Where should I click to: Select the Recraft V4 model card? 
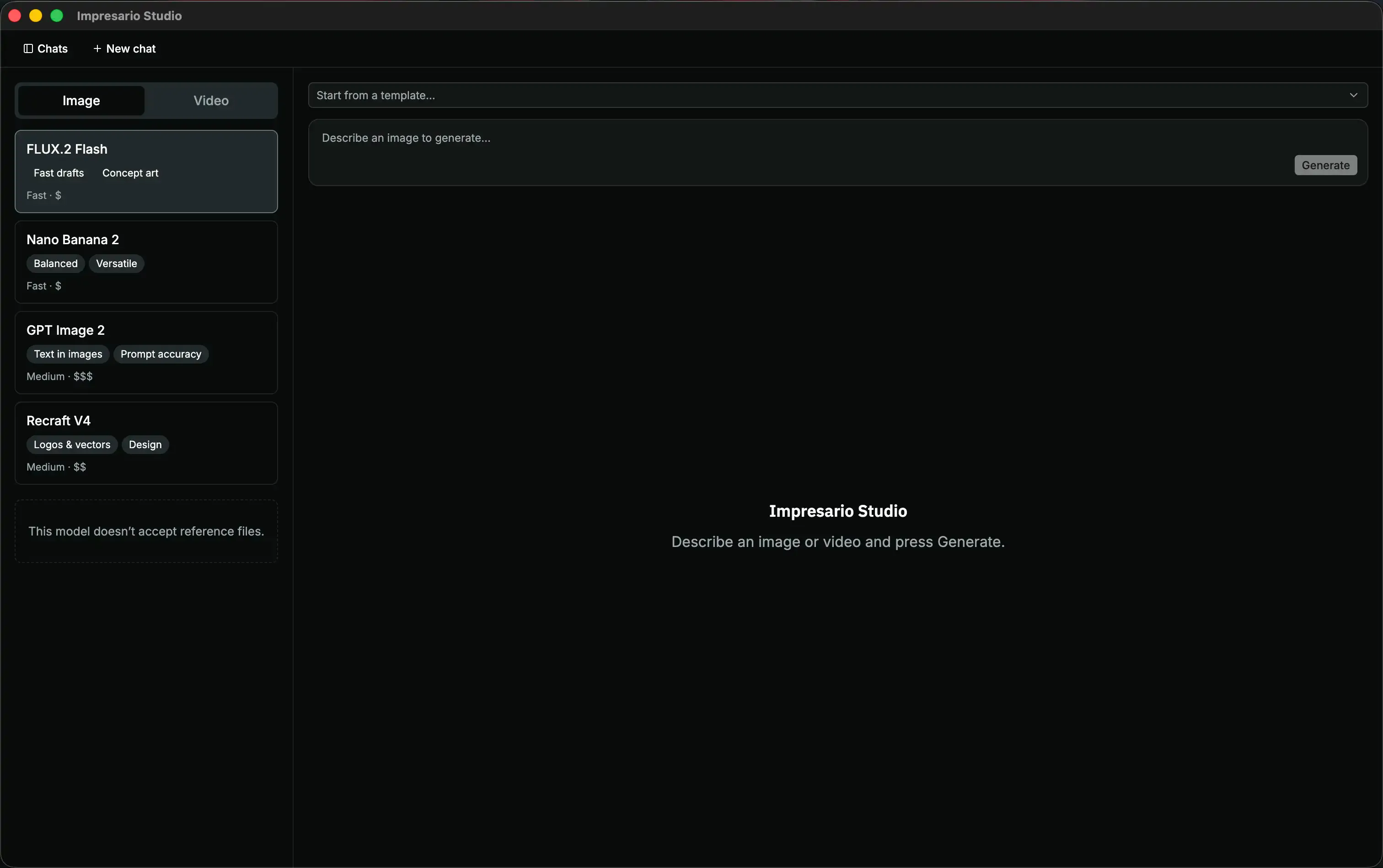tap(146, 443)
